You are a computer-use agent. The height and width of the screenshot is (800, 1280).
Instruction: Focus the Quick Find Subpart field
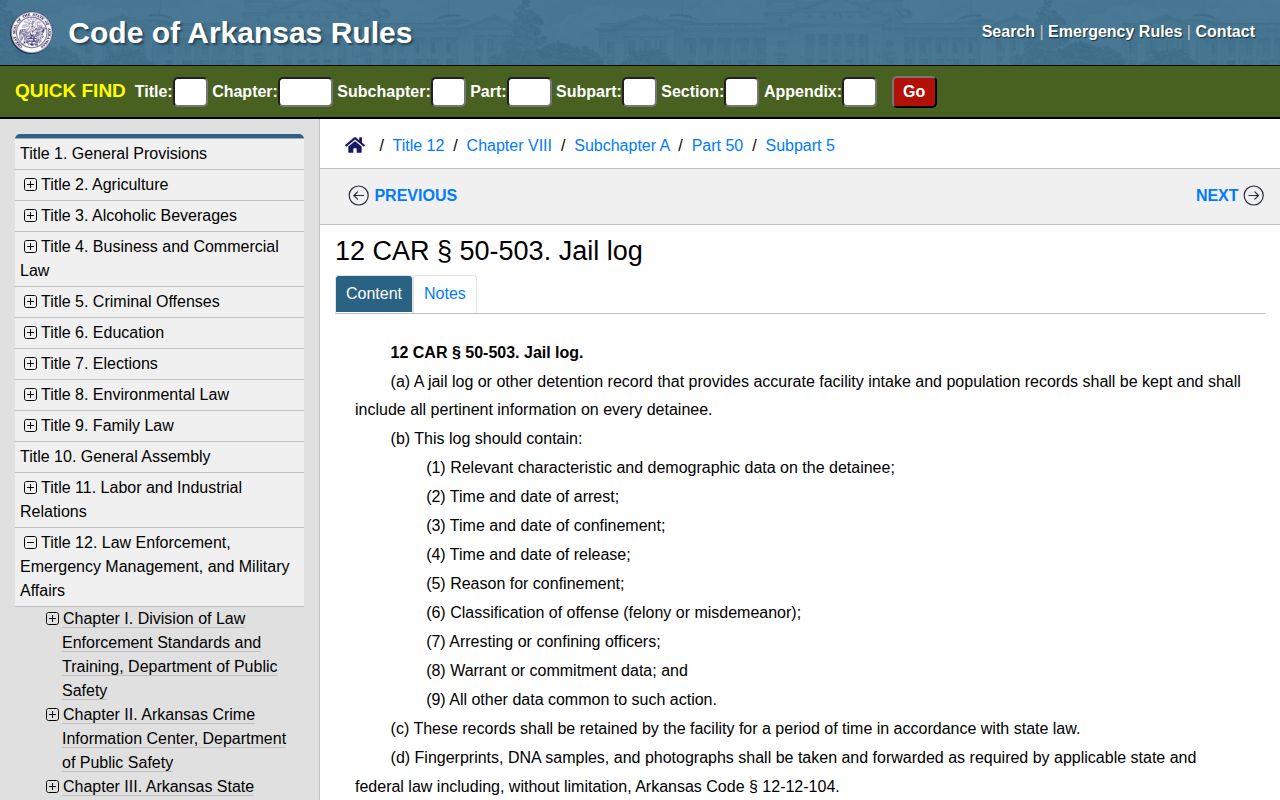(639, 92)
